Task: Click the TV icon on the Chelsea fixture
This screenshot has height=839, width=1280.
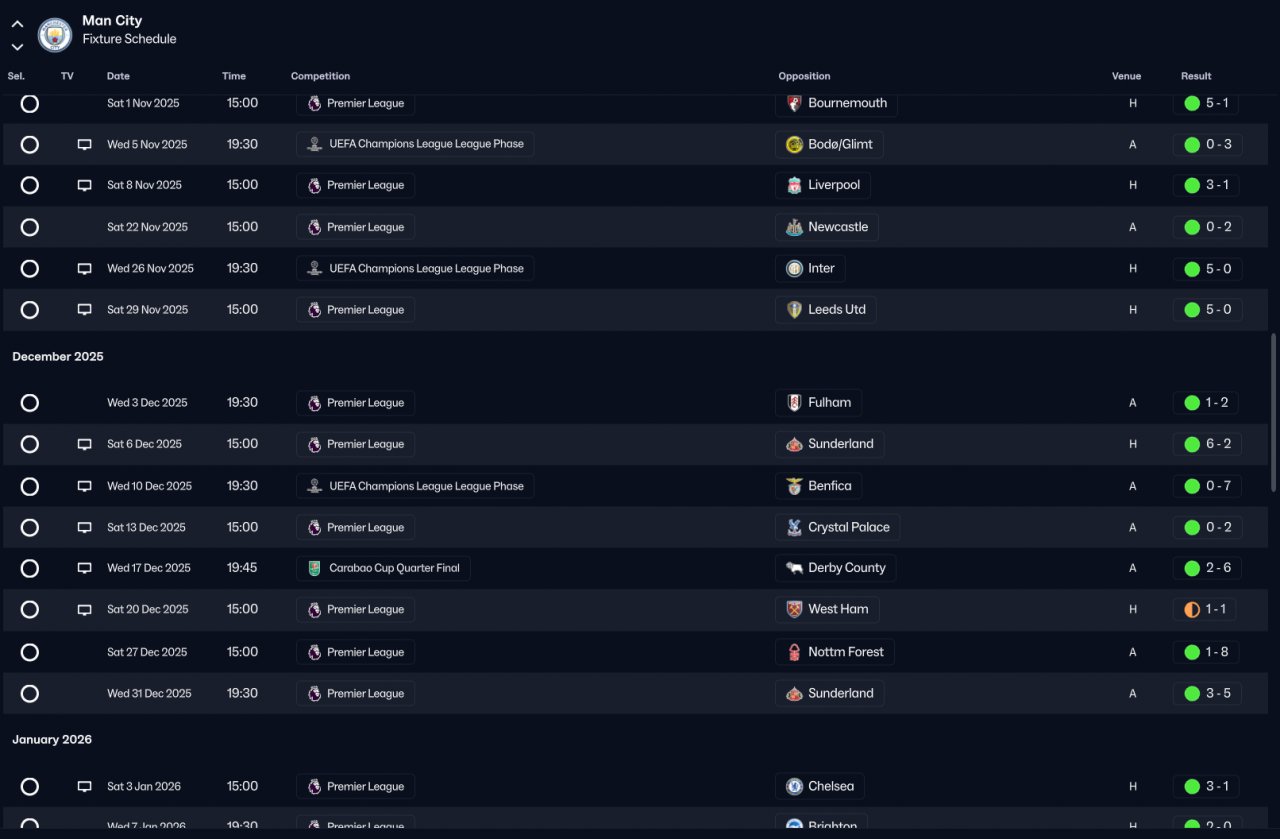Action: click(x=85, y=787)
